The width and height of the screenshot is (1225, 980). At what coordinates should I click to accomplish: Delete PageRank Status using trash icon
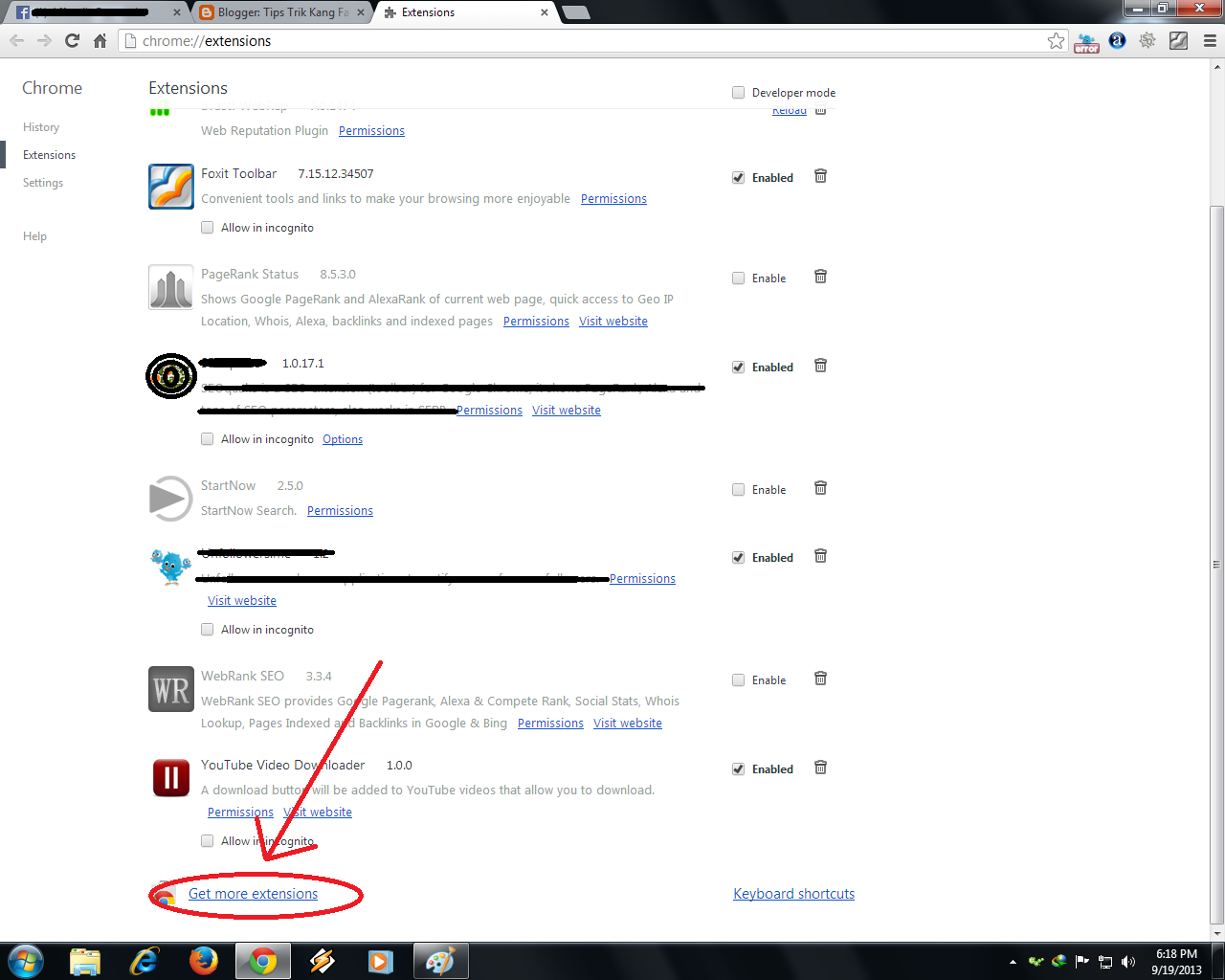coord(820,277)
